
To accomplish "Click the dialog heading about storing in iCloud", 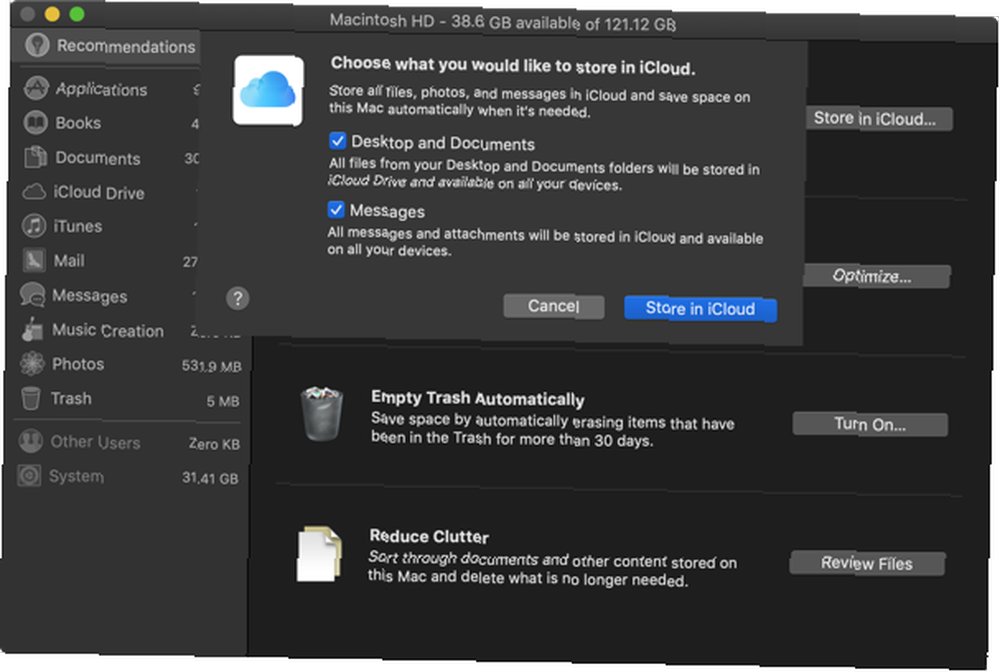I will (513, 65).
